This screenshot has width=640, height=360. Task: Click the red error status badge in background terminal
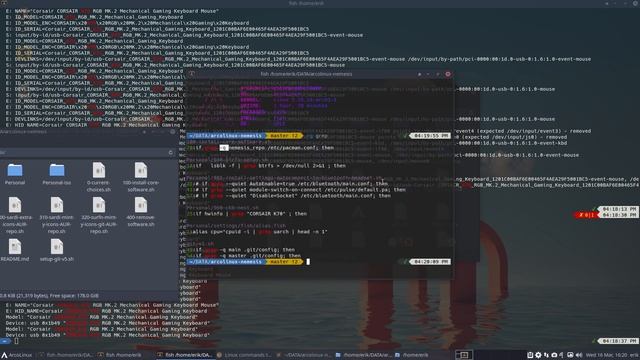click(x=586, y=215)
